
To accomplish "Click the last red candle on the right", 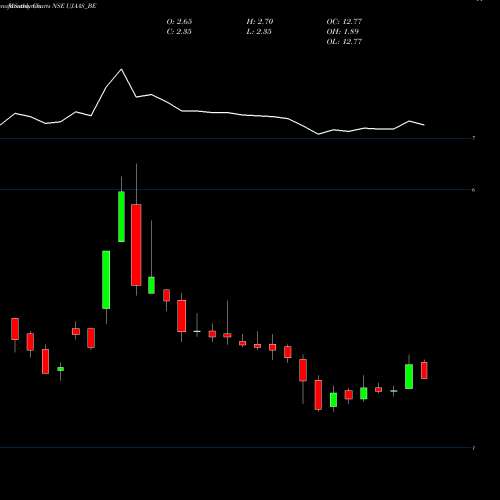I will point(424,370).
